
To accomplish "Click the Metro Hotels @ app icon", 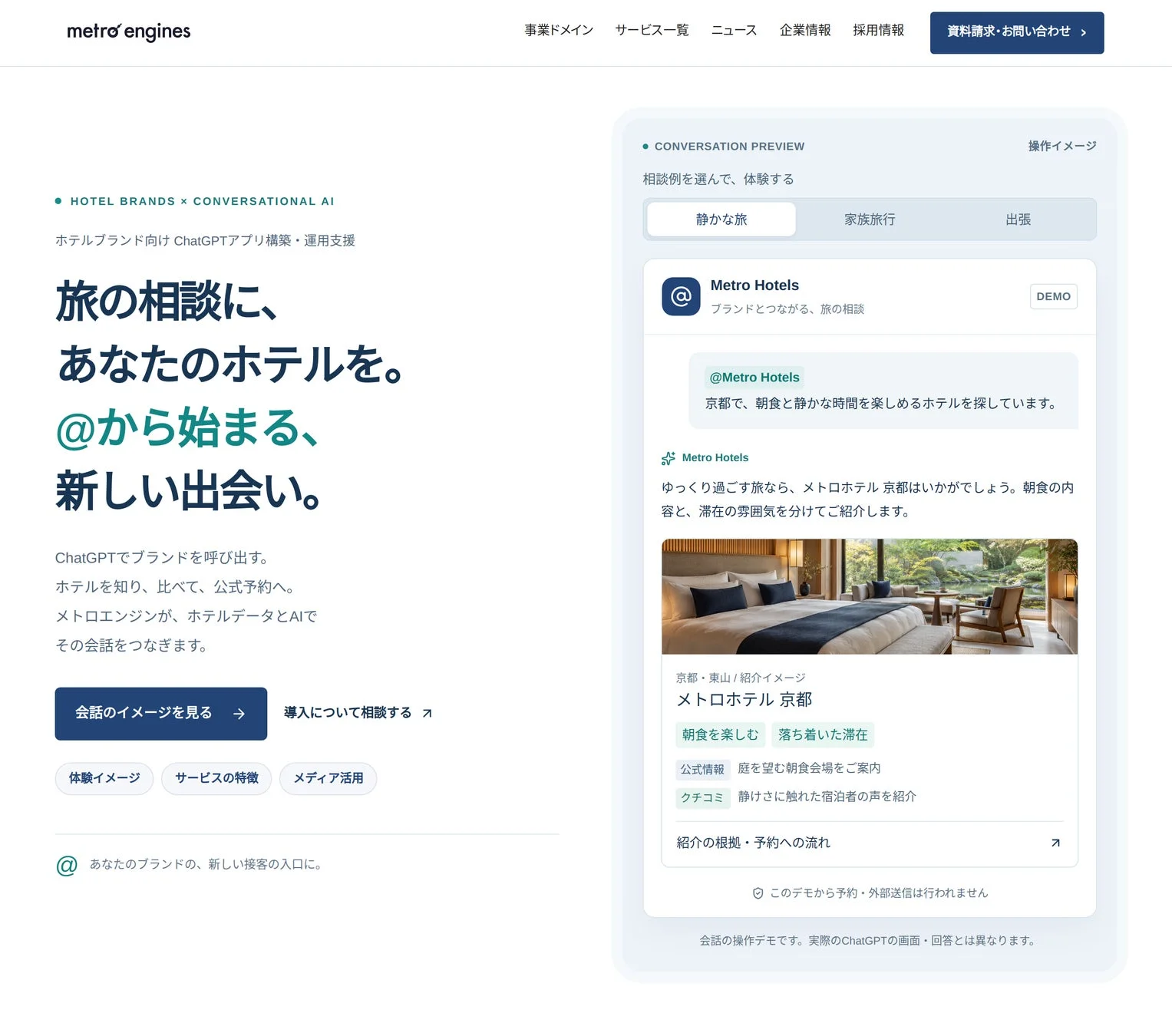I will point(681,296).
